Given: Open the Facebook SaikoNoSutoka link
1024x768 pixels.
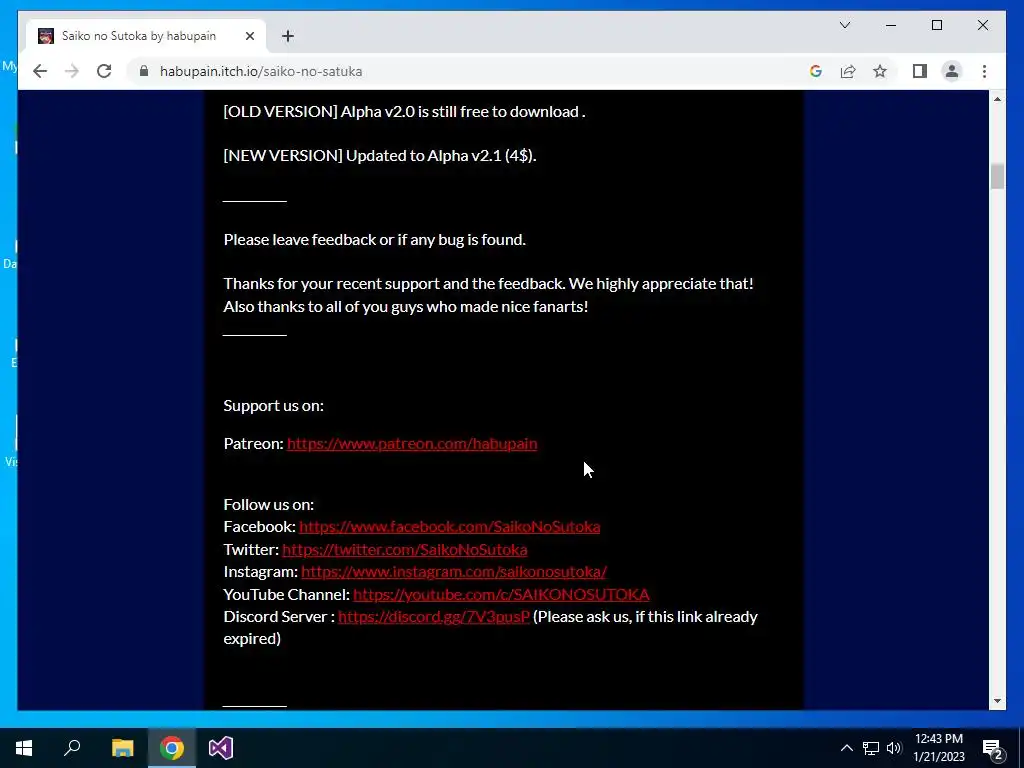Looking at the screenshot, I should click(449, 526).
